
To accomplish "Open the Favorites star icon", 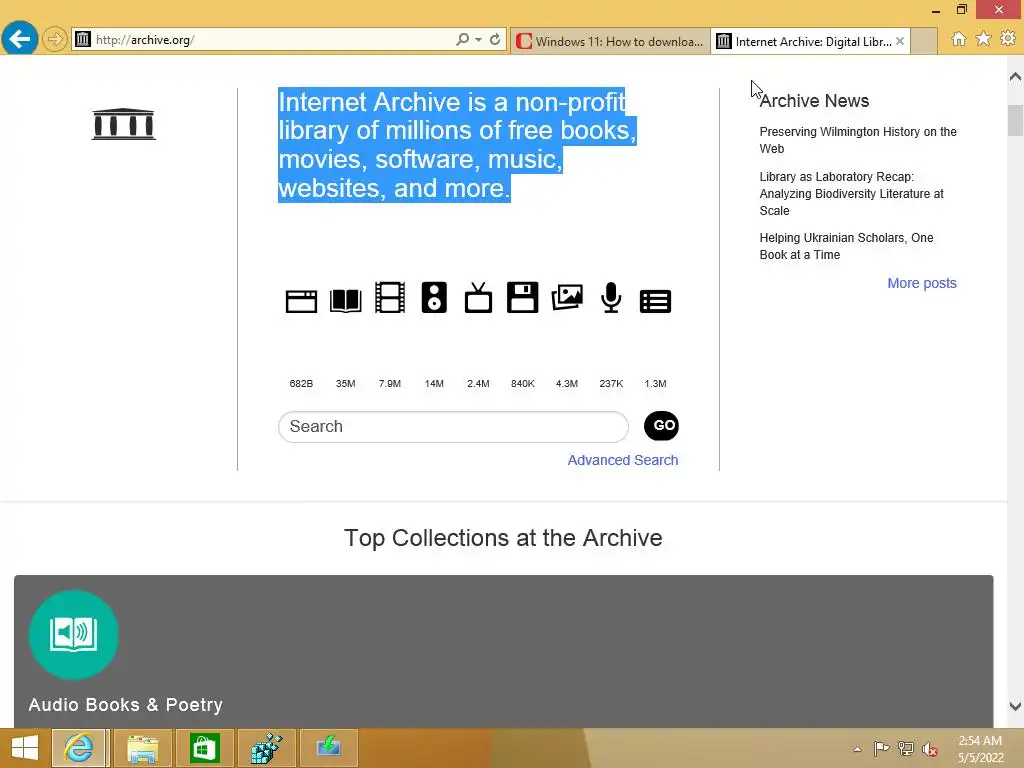I will pos(983,39).
